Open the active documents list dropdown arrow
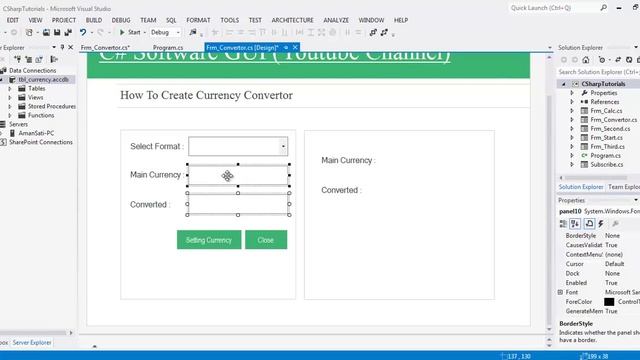Viewport: 640px width, 360px height. point(550,47)
